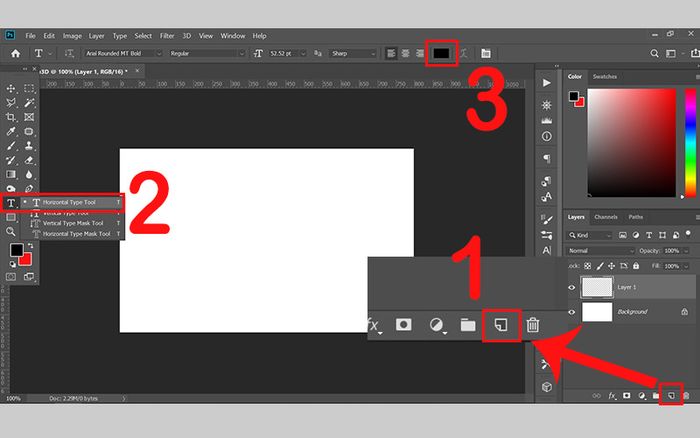The image size is (700, 438).
Task: Hide the Background layer eye icon
Action: [571, 312]
